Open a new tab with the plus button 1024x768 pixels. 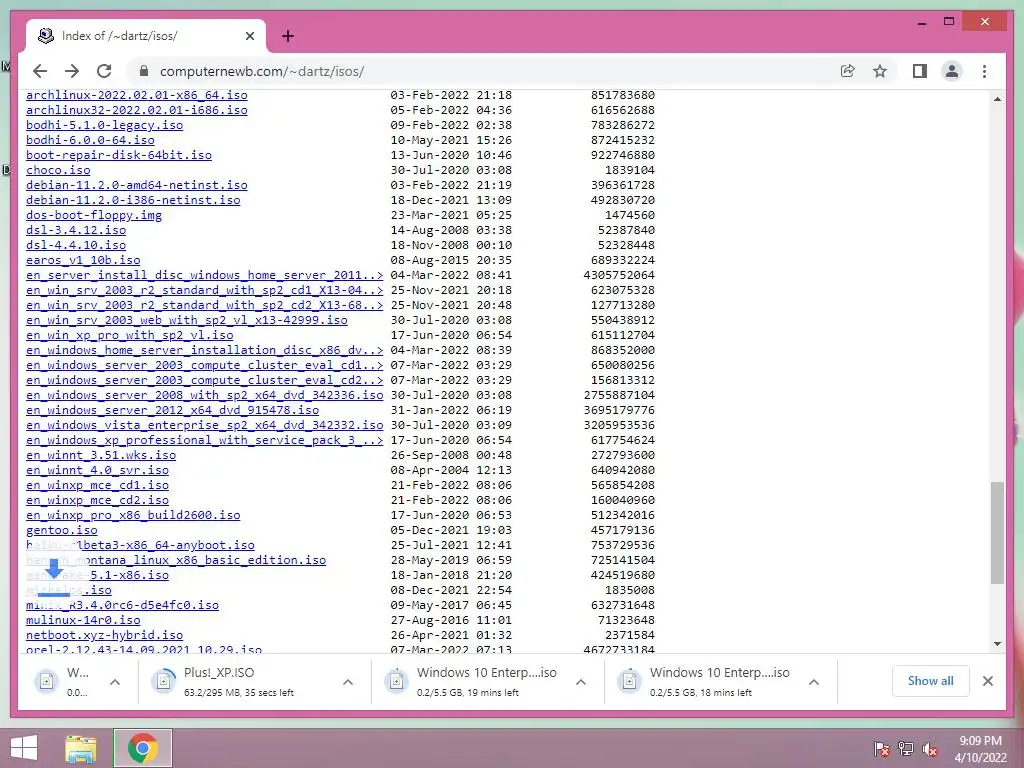point(288,36)
